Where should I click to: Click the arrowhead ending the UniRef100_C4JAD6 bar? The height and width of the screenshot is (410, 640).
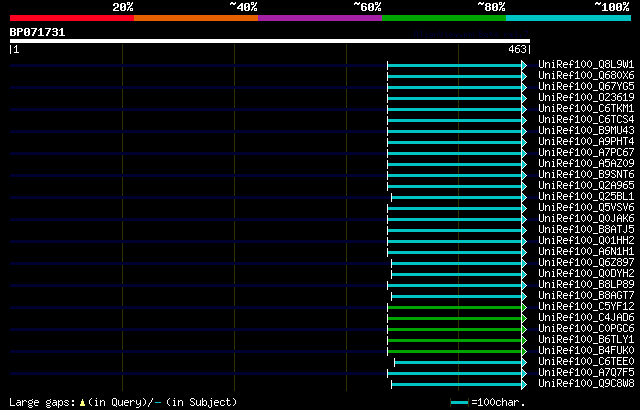point(524,319)
